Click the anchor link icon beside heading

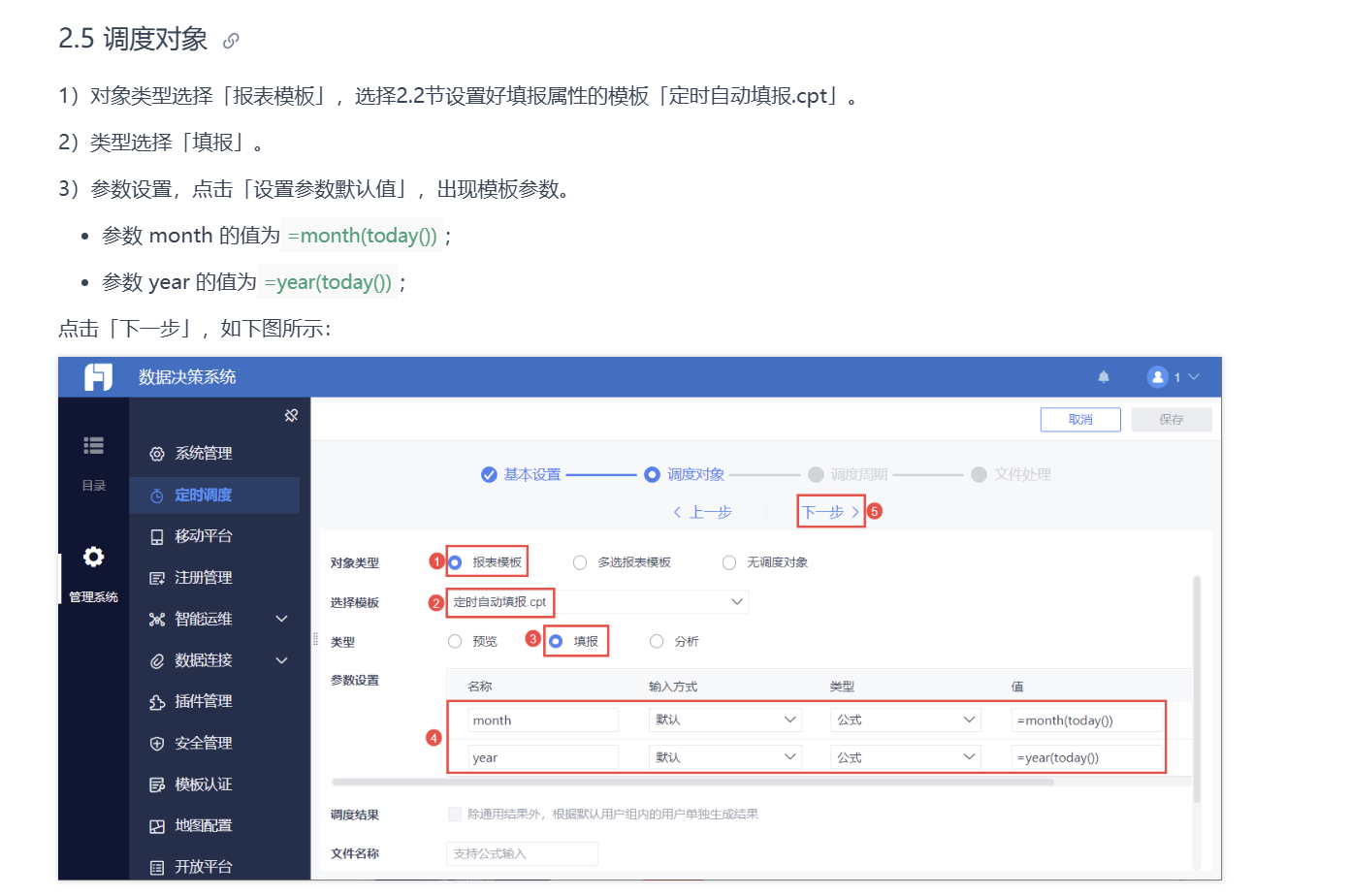click(231, 41)
